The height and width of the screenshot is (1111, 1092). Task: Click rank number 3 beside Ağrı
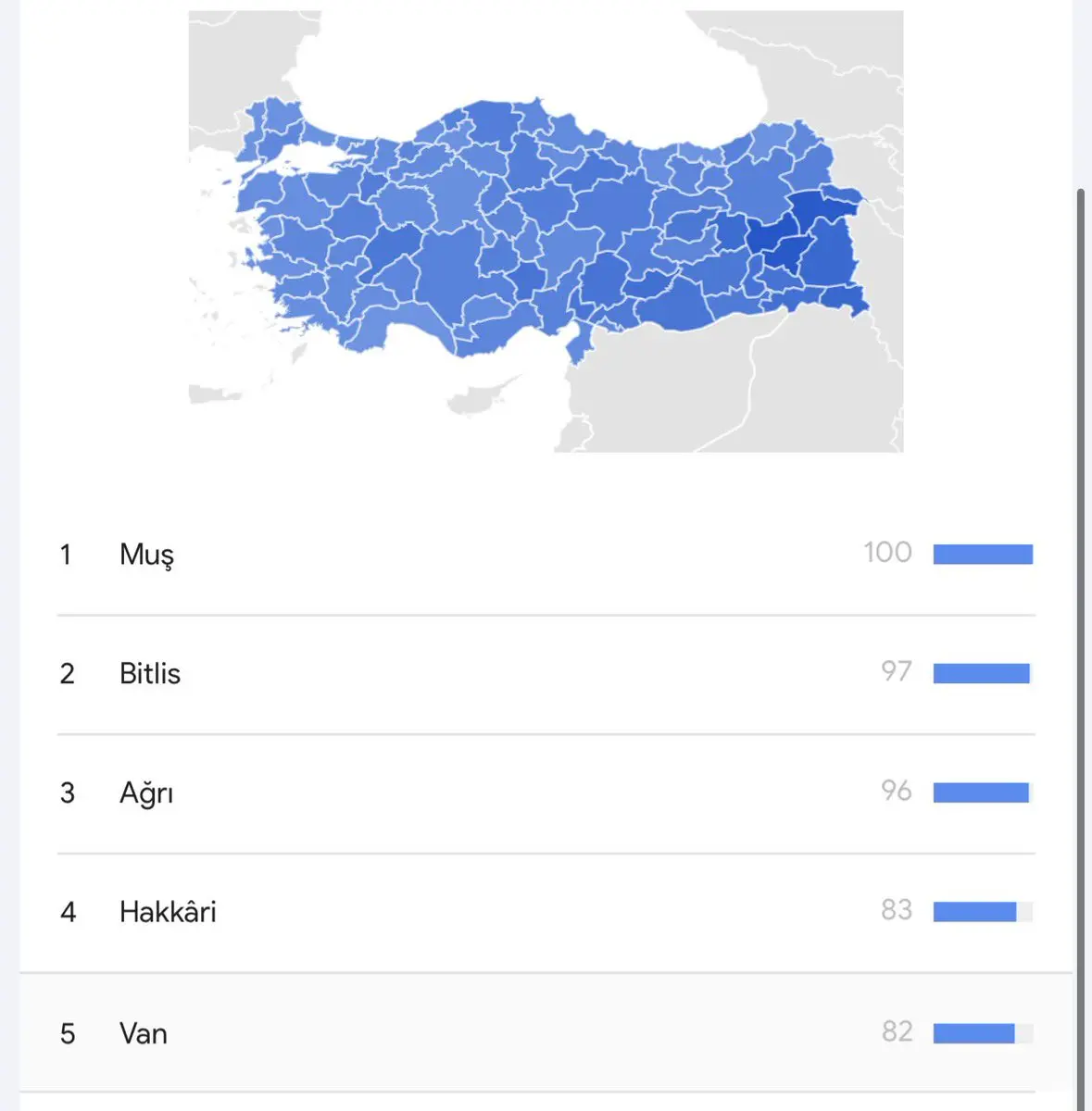tap(68, 793)
